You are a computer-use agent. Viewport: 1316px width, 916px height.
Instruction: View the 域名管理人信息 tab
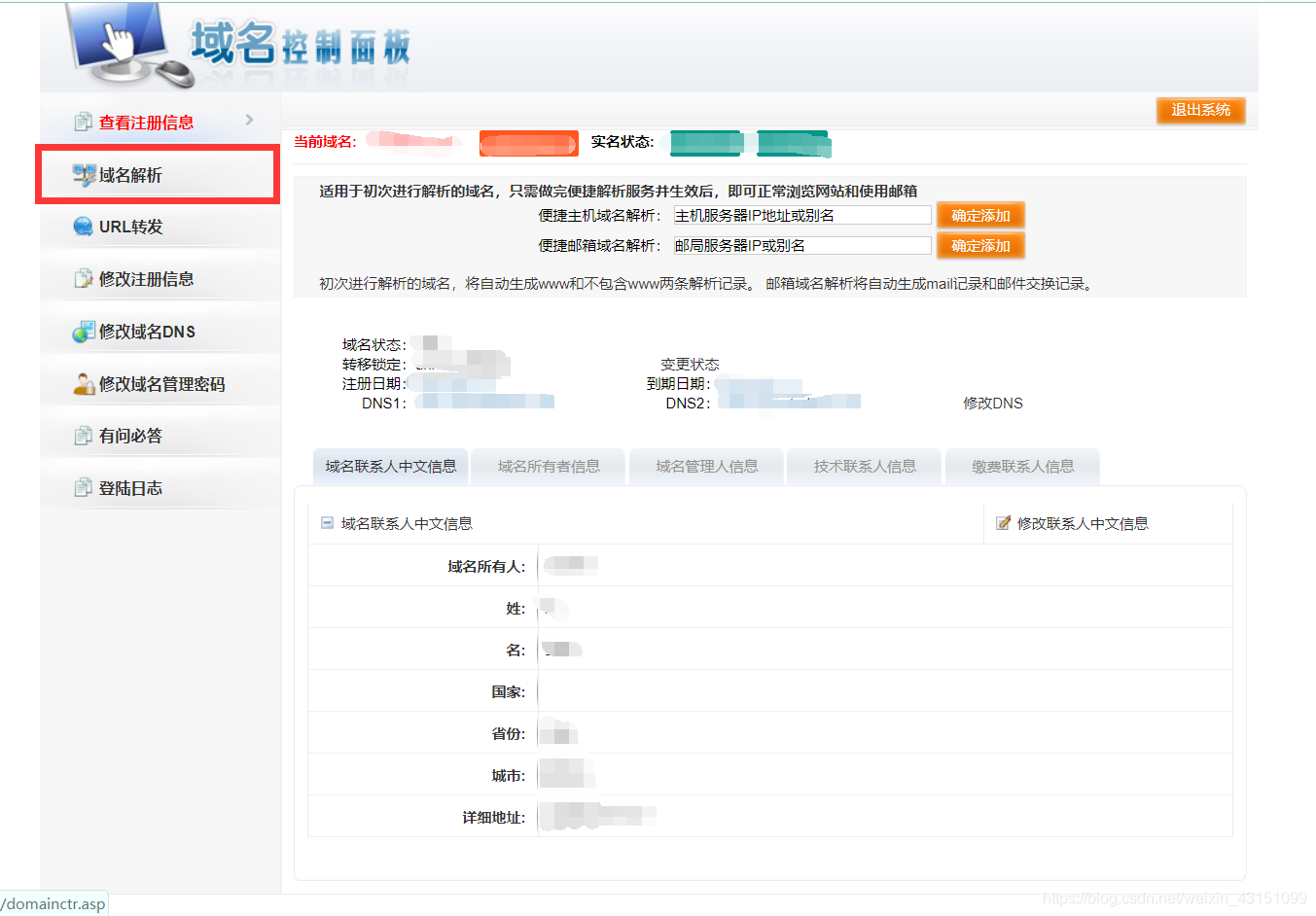click(x=706, y=466)
